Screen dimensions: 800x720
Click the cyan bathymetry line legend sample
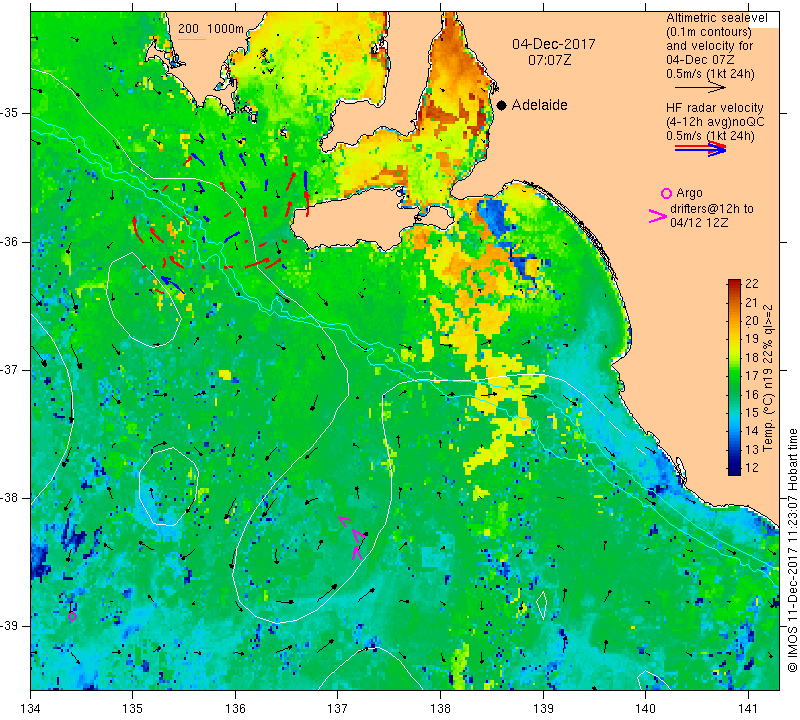(x=192, y=39)
